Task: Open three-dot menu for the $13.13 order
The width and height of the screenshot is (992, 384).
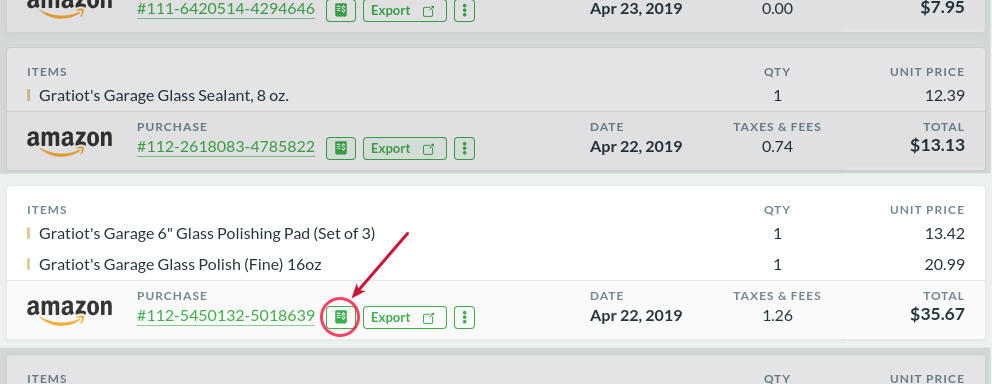Action: pos(465,149)
